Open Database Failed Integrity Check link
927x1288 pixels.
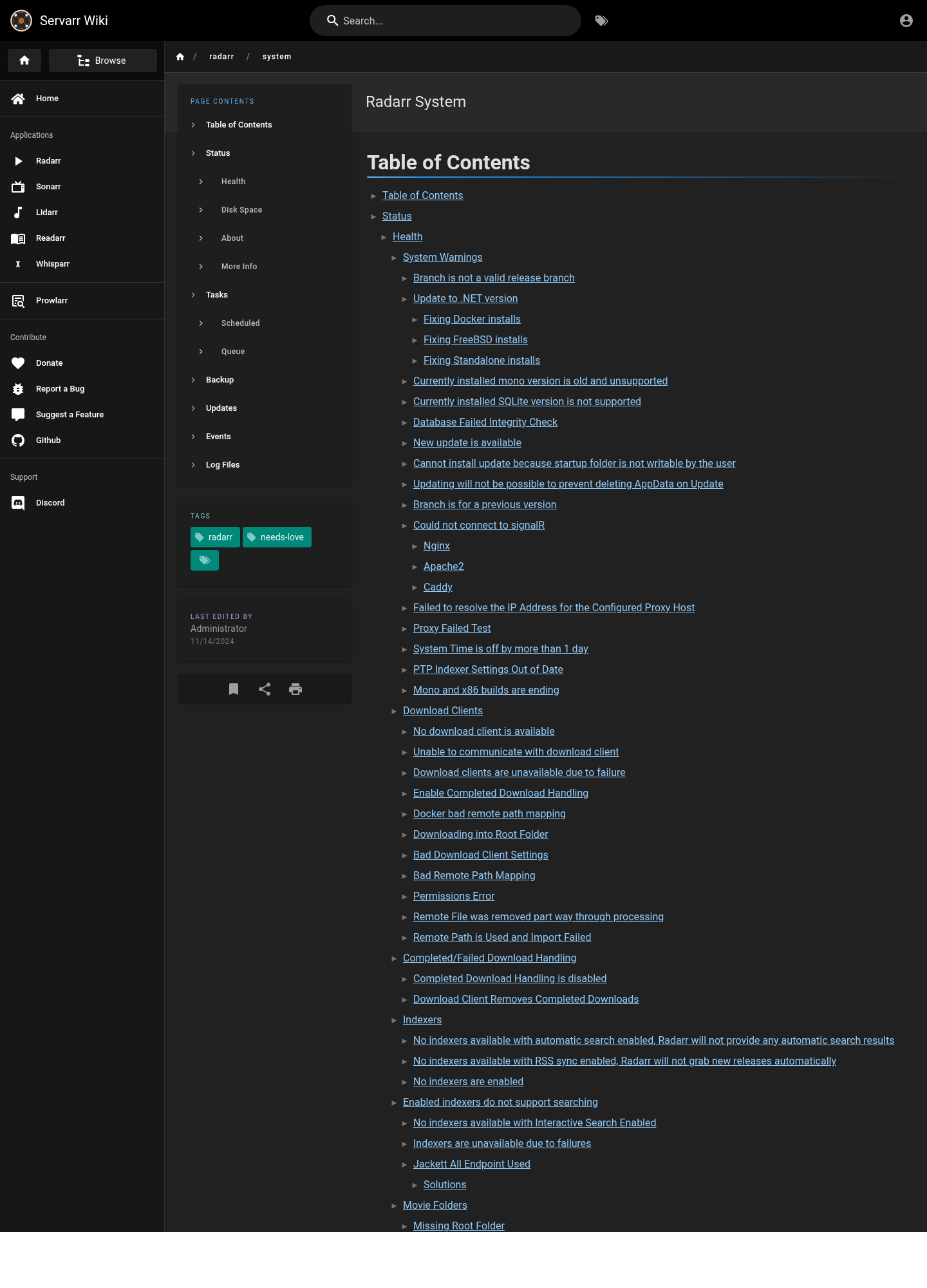coord(485,422)
